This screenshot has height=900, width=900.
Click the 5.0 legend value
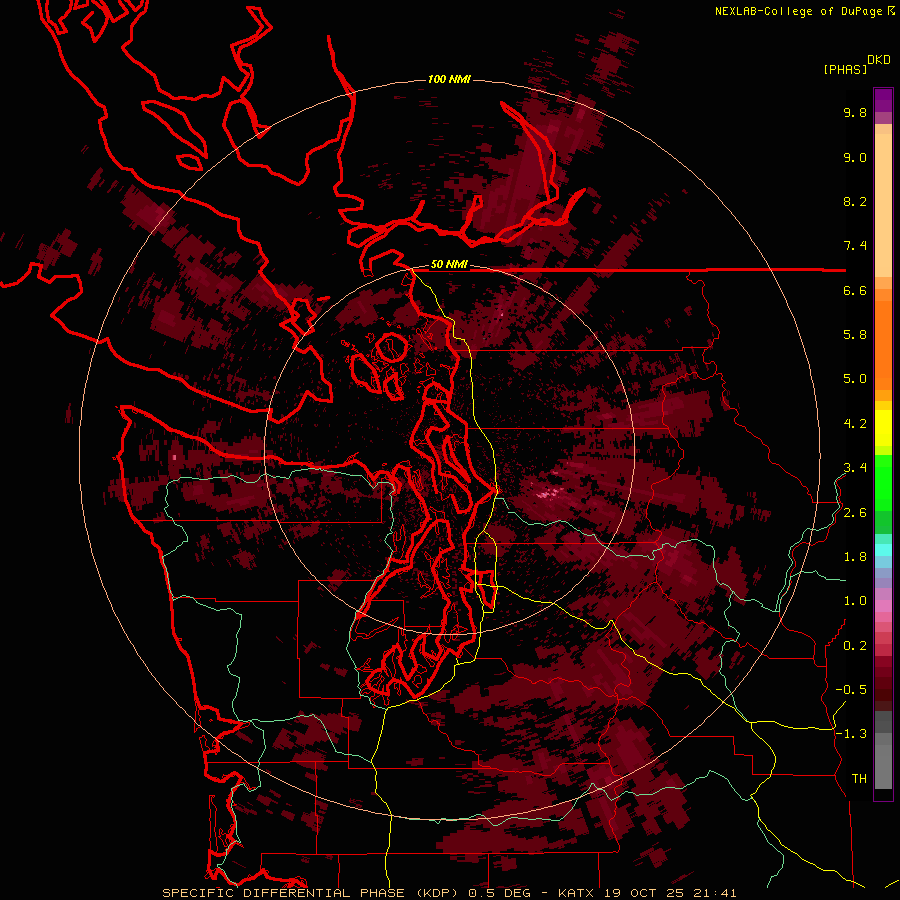pyautogui.click(x=855, y=379)
